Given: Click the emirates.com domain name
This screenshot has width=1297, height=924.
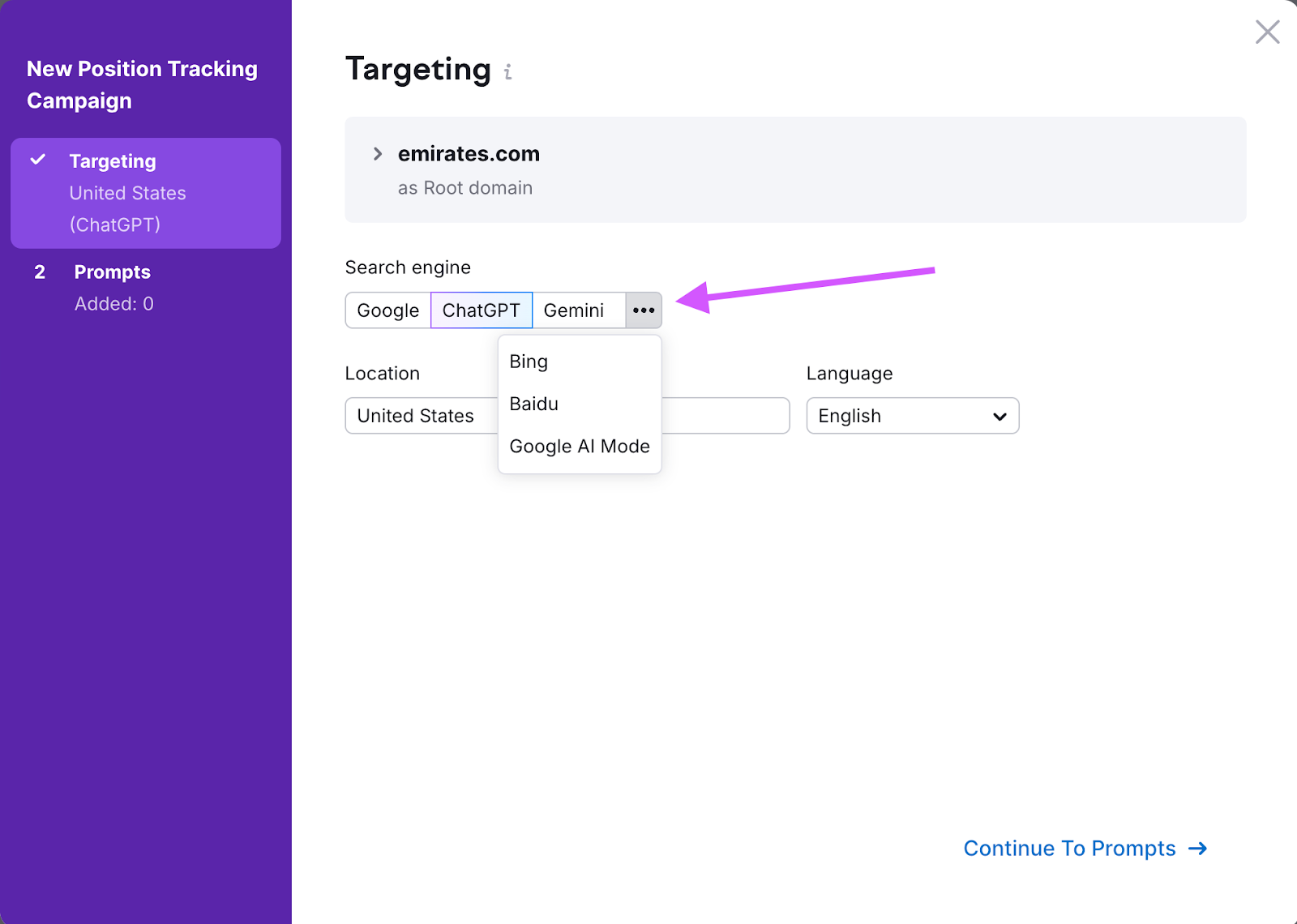Looking at the screenshot, I should tap(469, 154).
